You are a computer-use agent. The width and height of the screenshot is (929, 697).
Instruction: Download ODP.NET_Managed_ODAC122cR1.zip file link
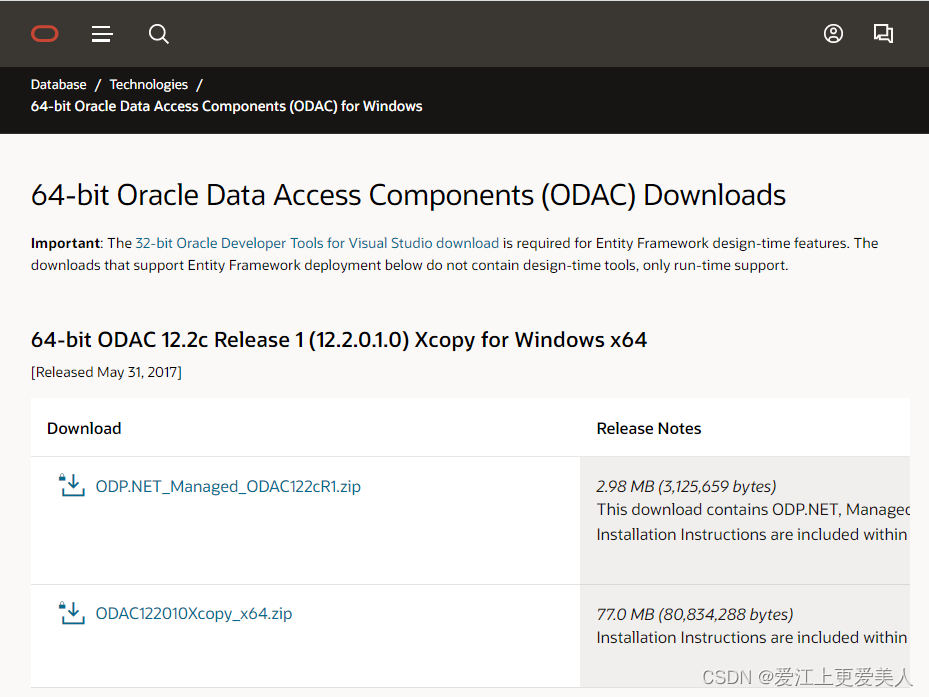point(228,487)
